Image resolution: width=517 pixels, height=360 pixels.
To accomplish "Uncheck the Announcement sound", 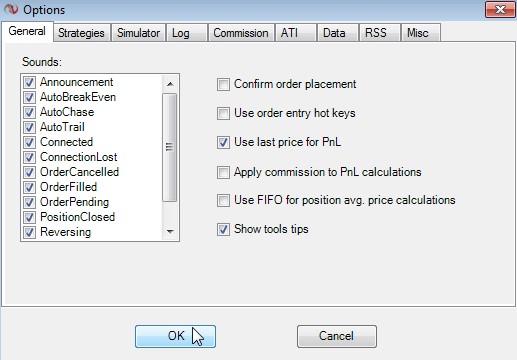I will click(x=29, y=82).
